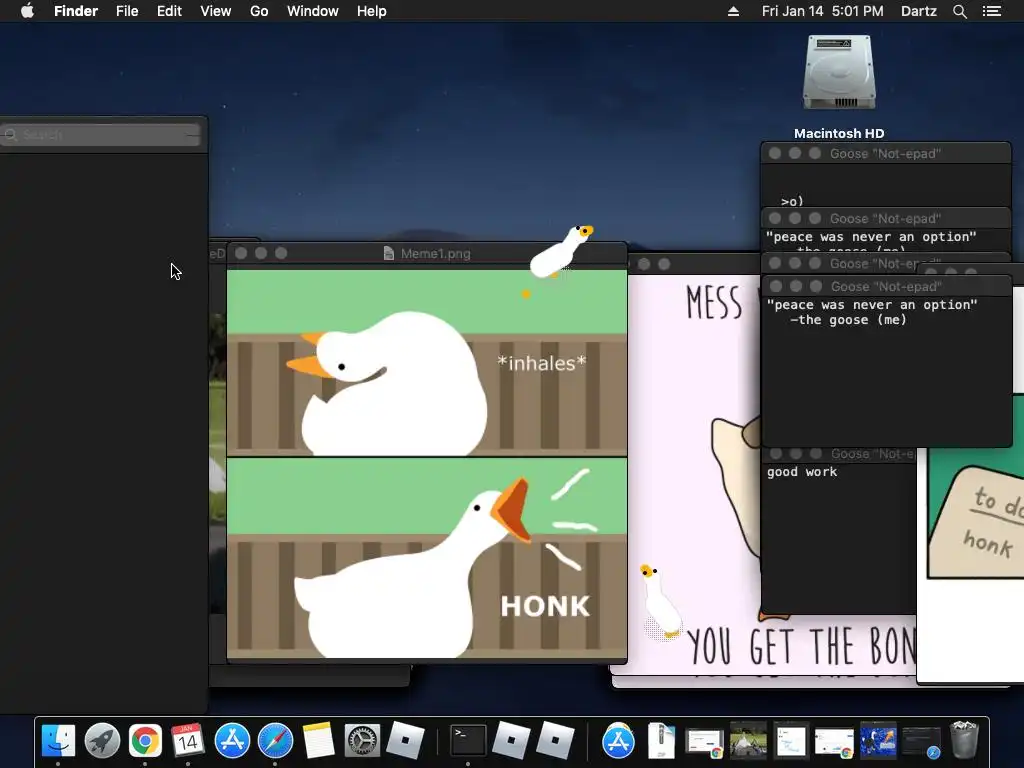Click the *inhales* goose meme image
Screen dimensions: 1024x768
pyautogui.click(x=426, y=362)
